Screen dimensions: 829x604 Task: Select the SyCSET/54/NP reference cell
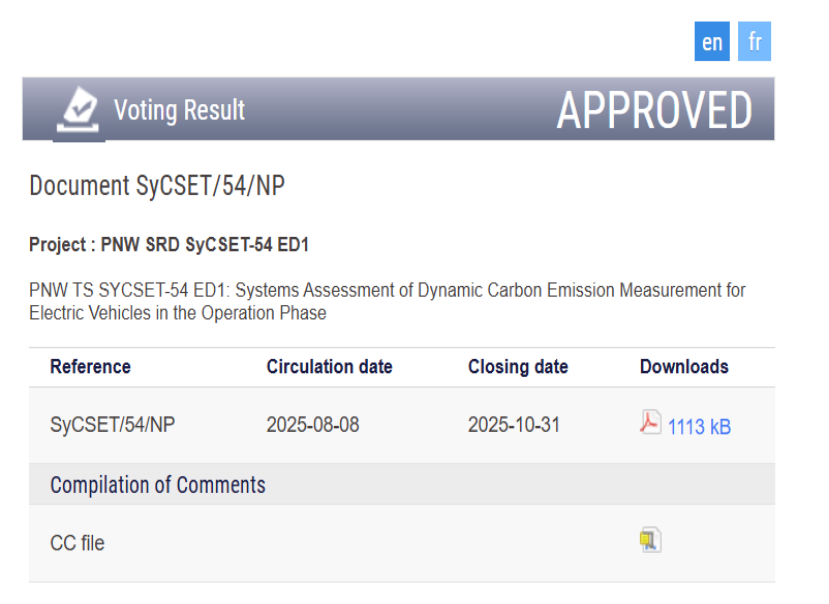[x=112, y=425]
